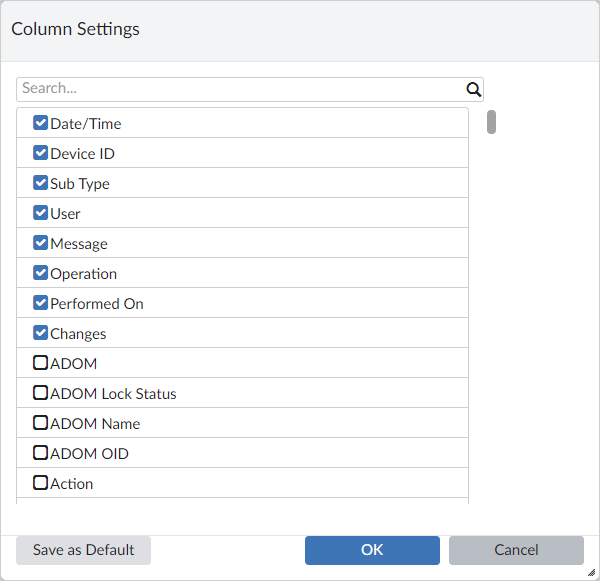
Task: Click the column list scrollbar thumb
Action: coord(492,122)
